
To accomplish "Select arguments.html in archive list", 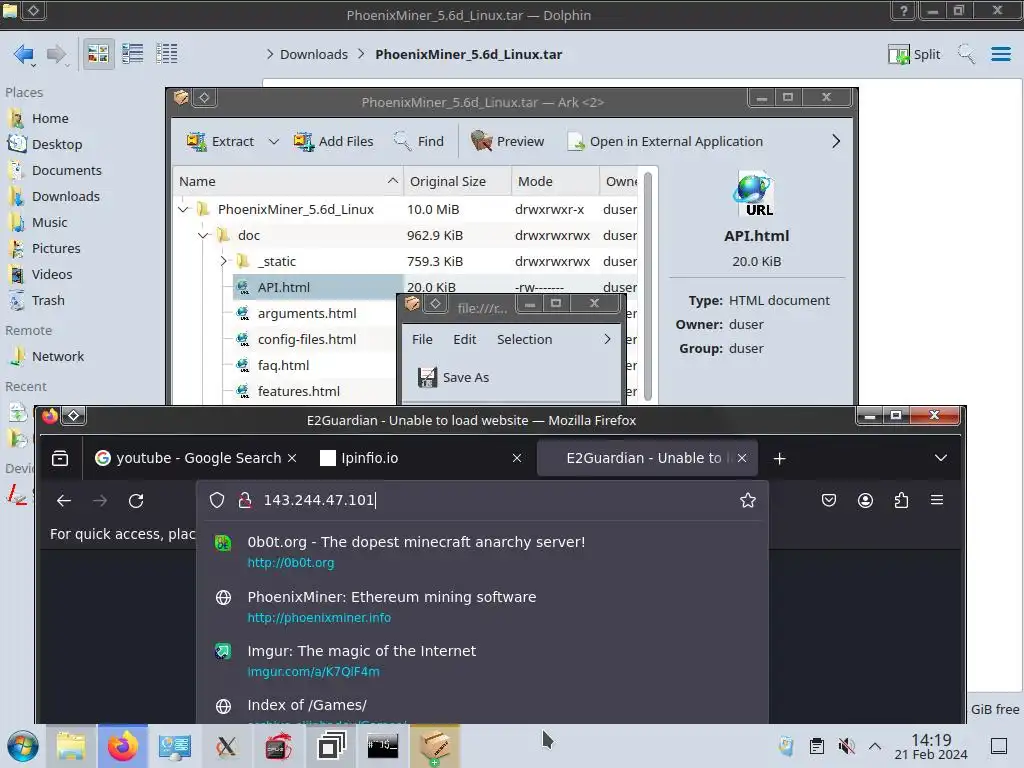I will point(307,313).
